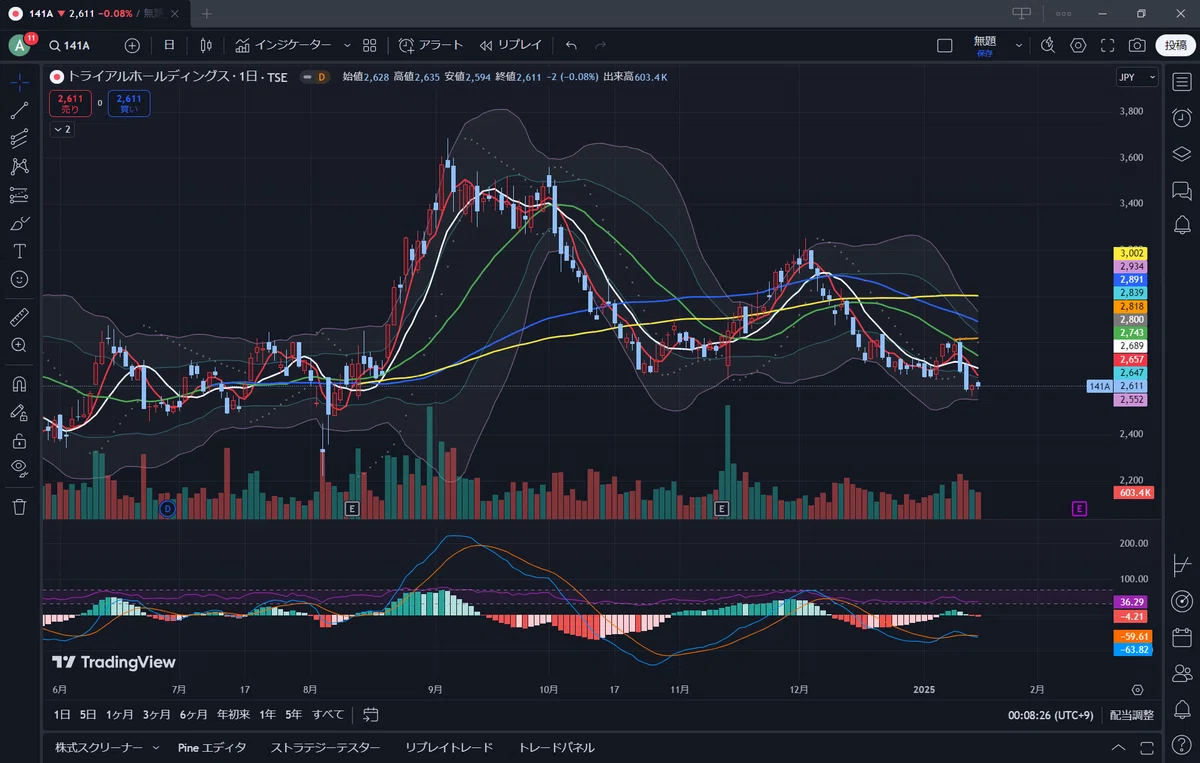Select the ruler measure tool
The image size is (1200, 763).
click(19, 318)
